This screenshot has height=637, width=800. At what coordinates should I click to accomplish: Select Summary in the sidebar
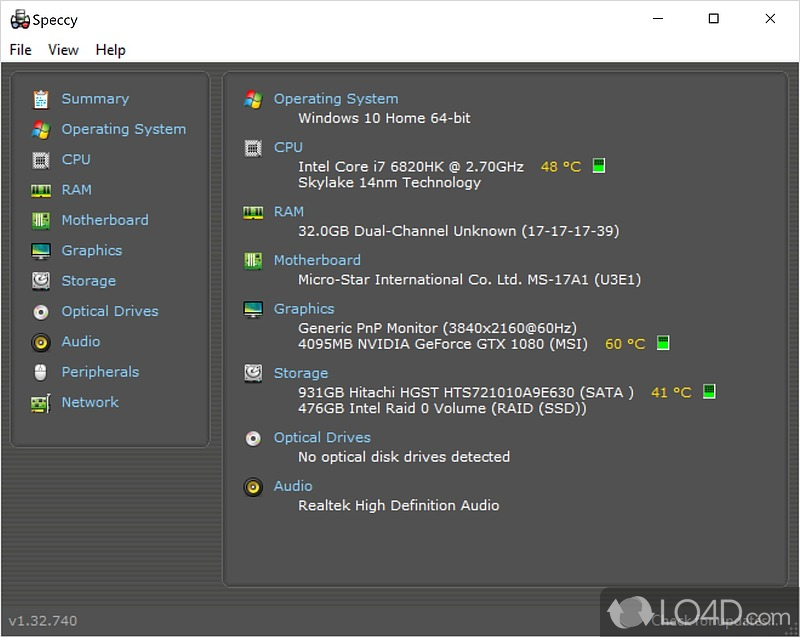pyautogui.click(x=95, y=98)
